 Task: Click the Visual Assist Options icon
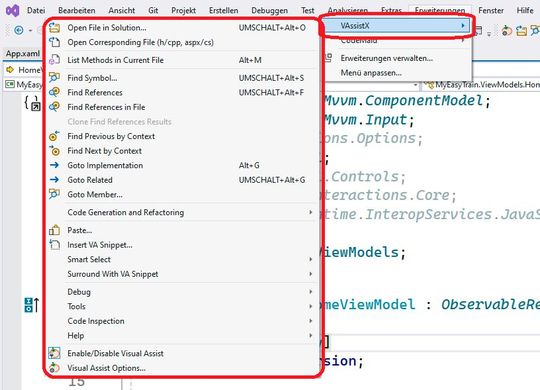[x=54, y=368]
